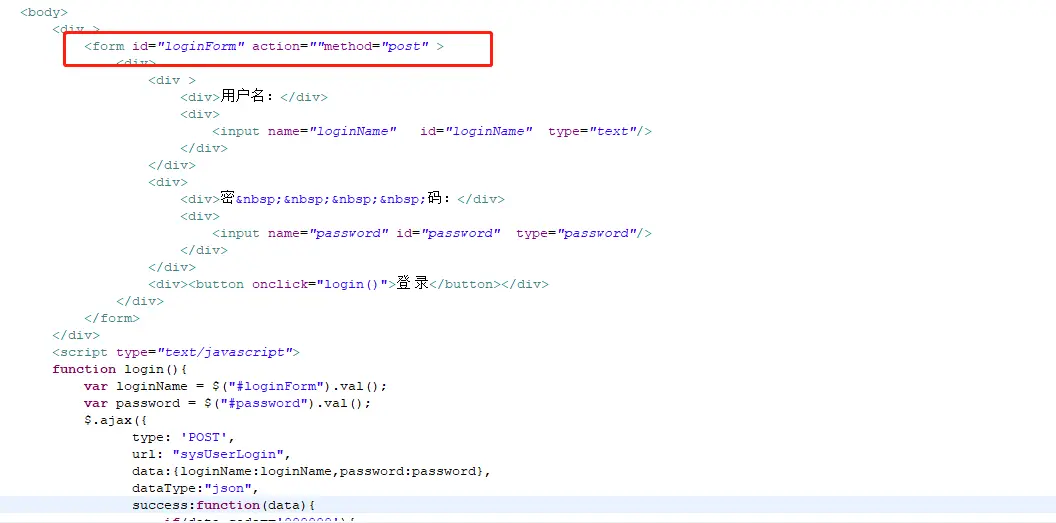The height and width of the screenshot is (523, 1056).
Task: Click the success:function(data){ line
Action: pos(224,505)
